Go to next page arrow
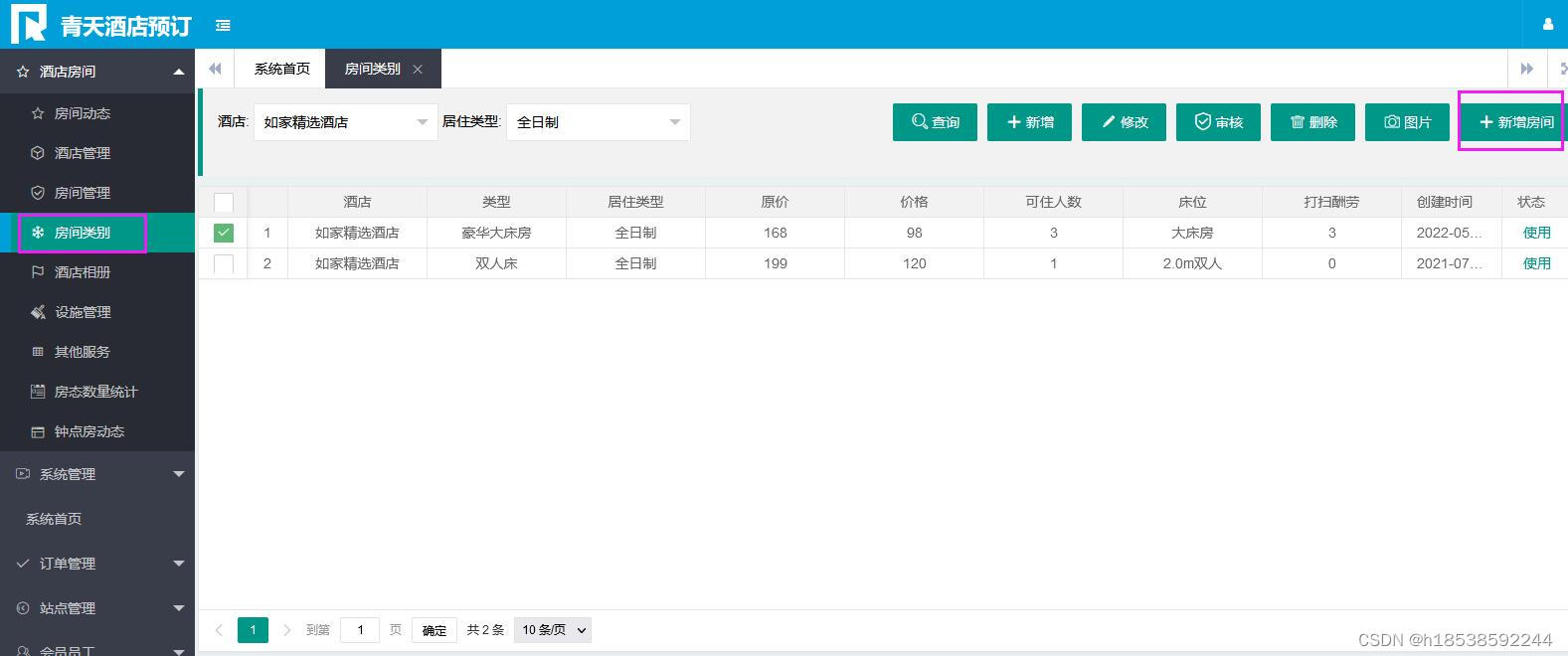Image resolution: width=1568 pixels, height=656 pixels. 287,630
